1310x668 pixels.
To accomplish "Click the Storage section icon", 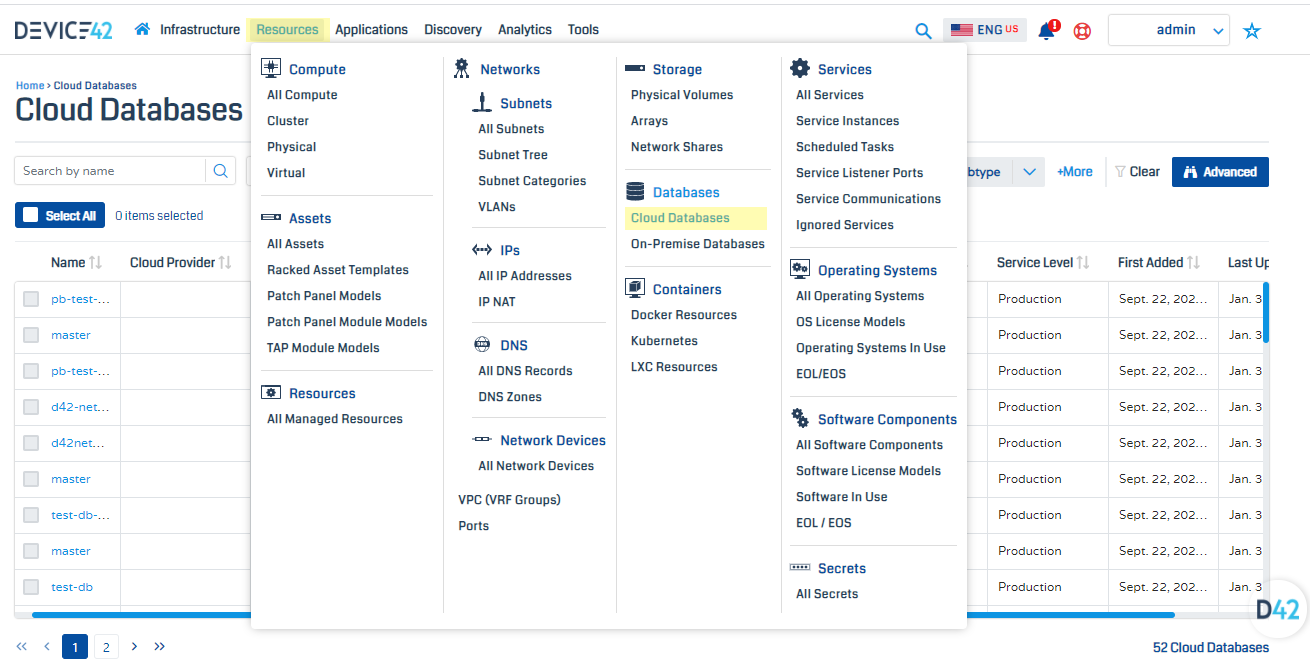I will tap(635, 69).
